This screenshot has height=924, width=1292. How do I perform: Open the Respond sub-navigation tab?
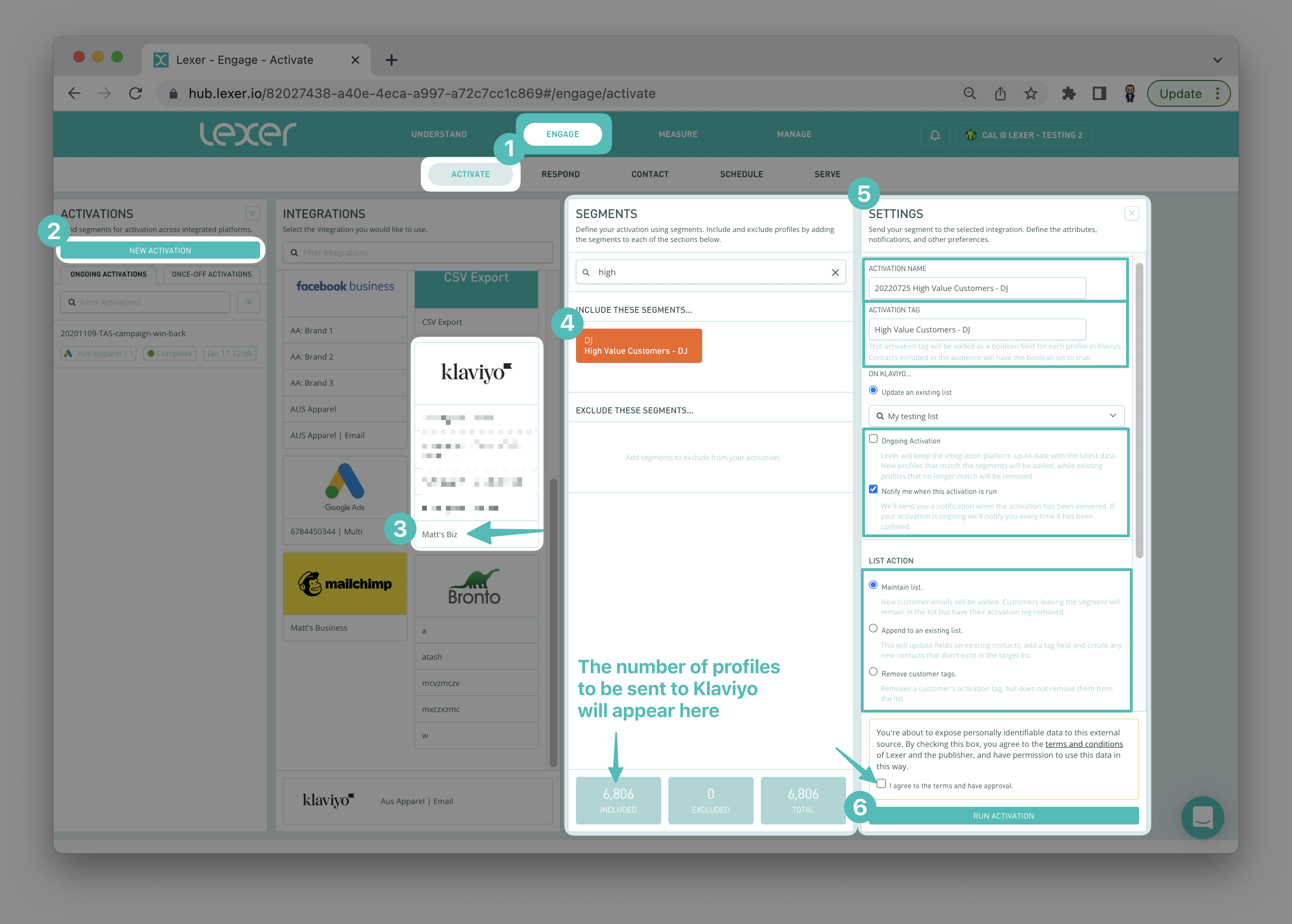pos(560,174)
